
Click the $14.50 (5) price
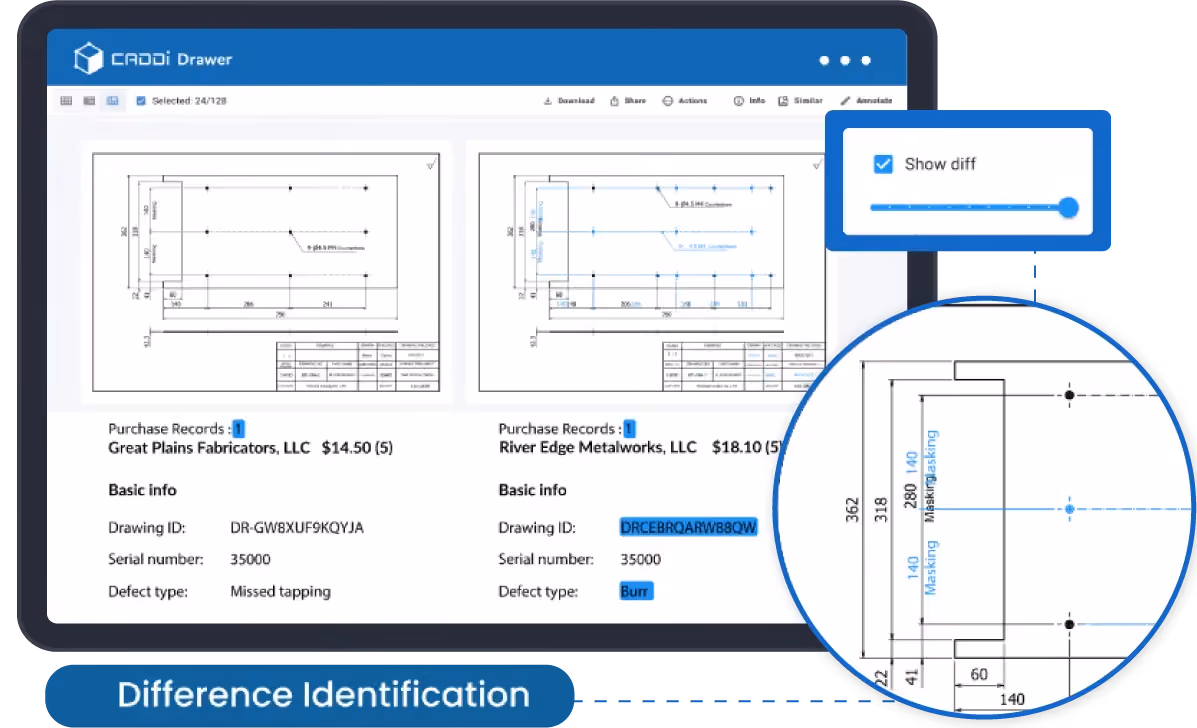[357, 448]
